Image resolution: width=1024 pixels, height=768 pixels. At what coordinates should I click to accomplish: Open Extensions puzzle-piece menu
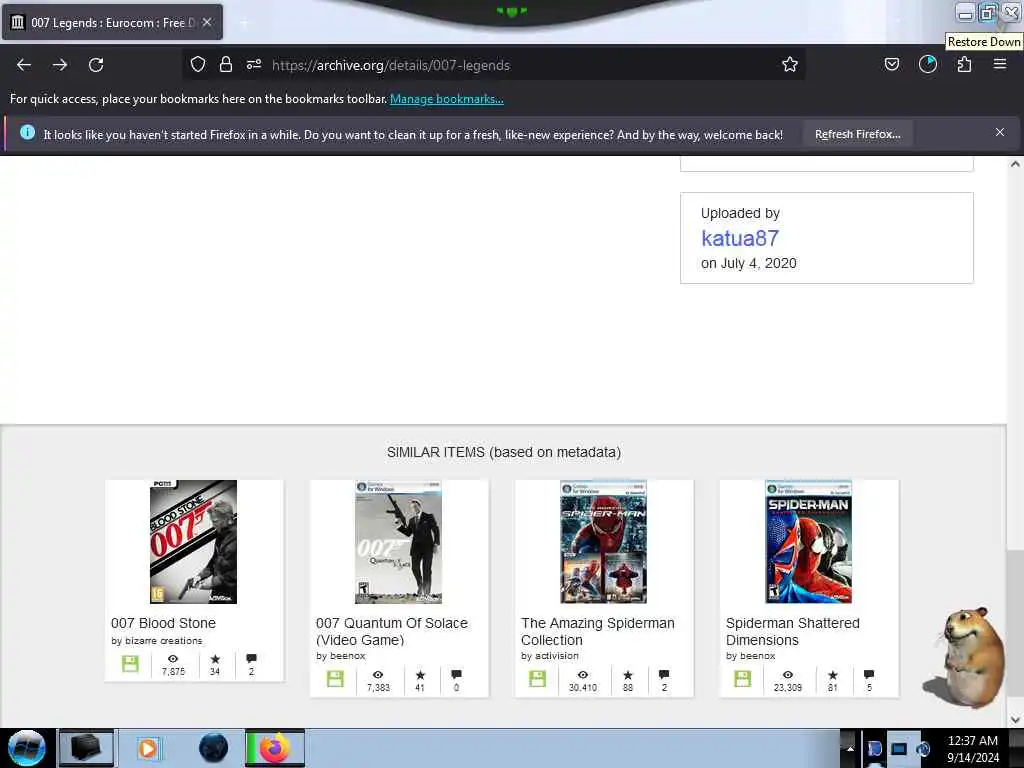[964, 65]
